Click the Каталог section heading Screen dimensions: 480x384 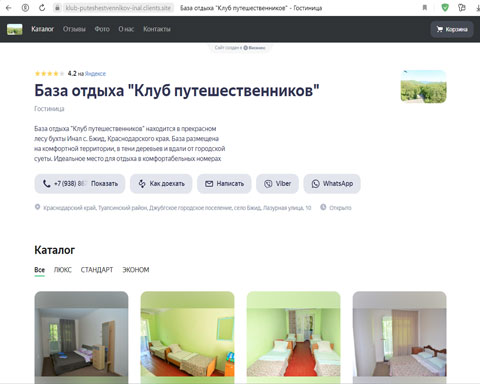pos(55,250)
